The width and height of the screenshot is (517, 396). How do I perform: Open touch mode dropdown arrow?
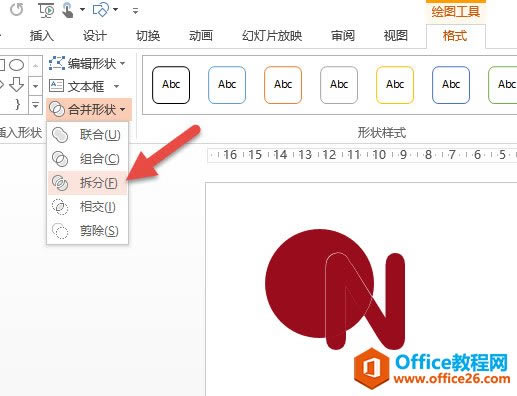pos(82,10)
